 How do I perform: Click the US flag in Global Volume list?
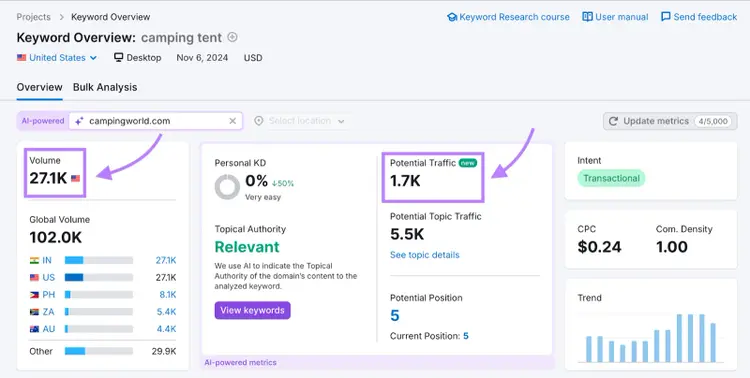coord(34,278)
